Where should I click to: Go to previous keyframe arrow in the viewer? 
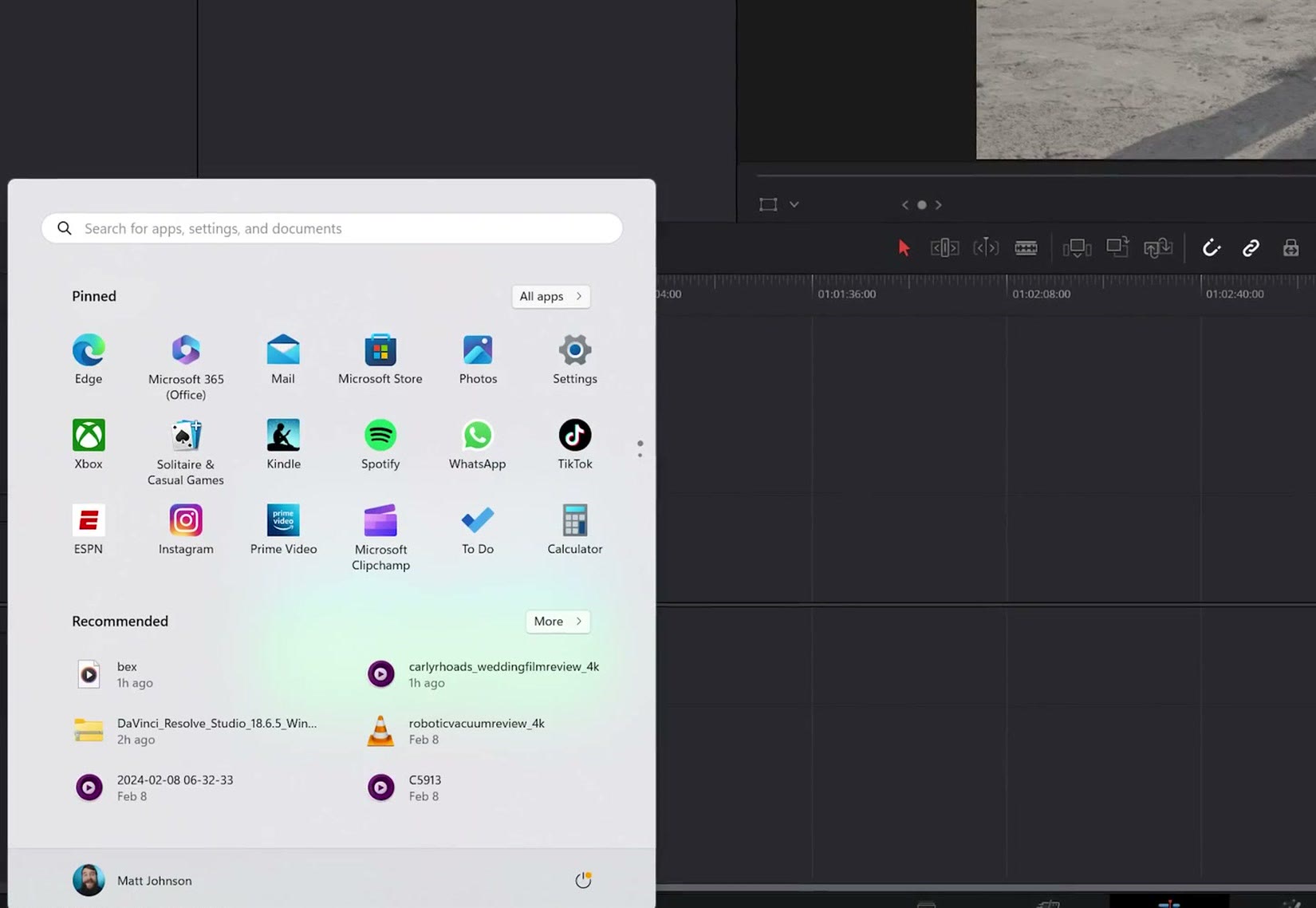[x=905, y=205]
